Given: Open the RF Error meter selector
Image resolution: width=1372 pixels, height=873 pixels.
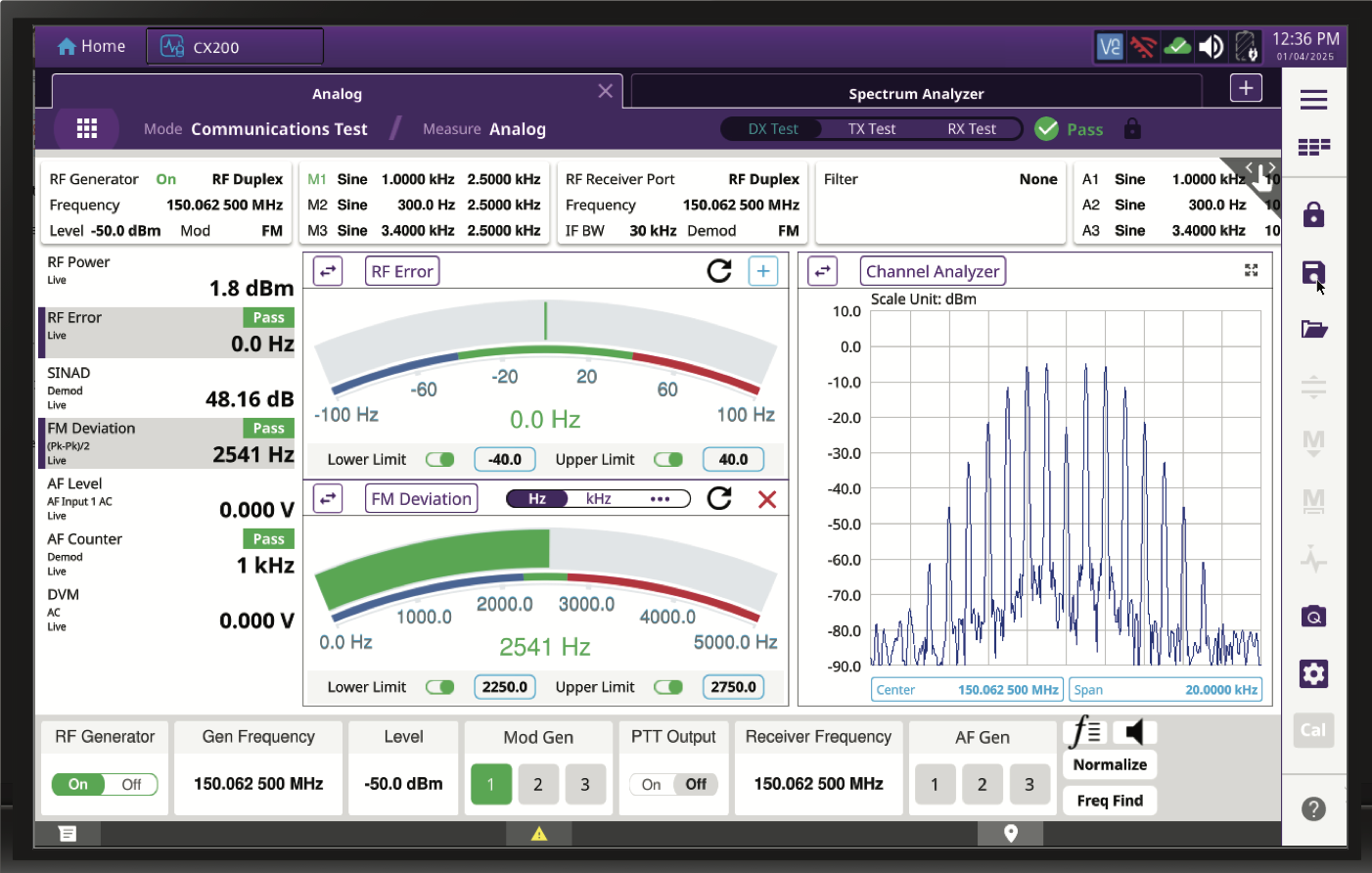Looking at the screenshot, I should pos(401,271).
